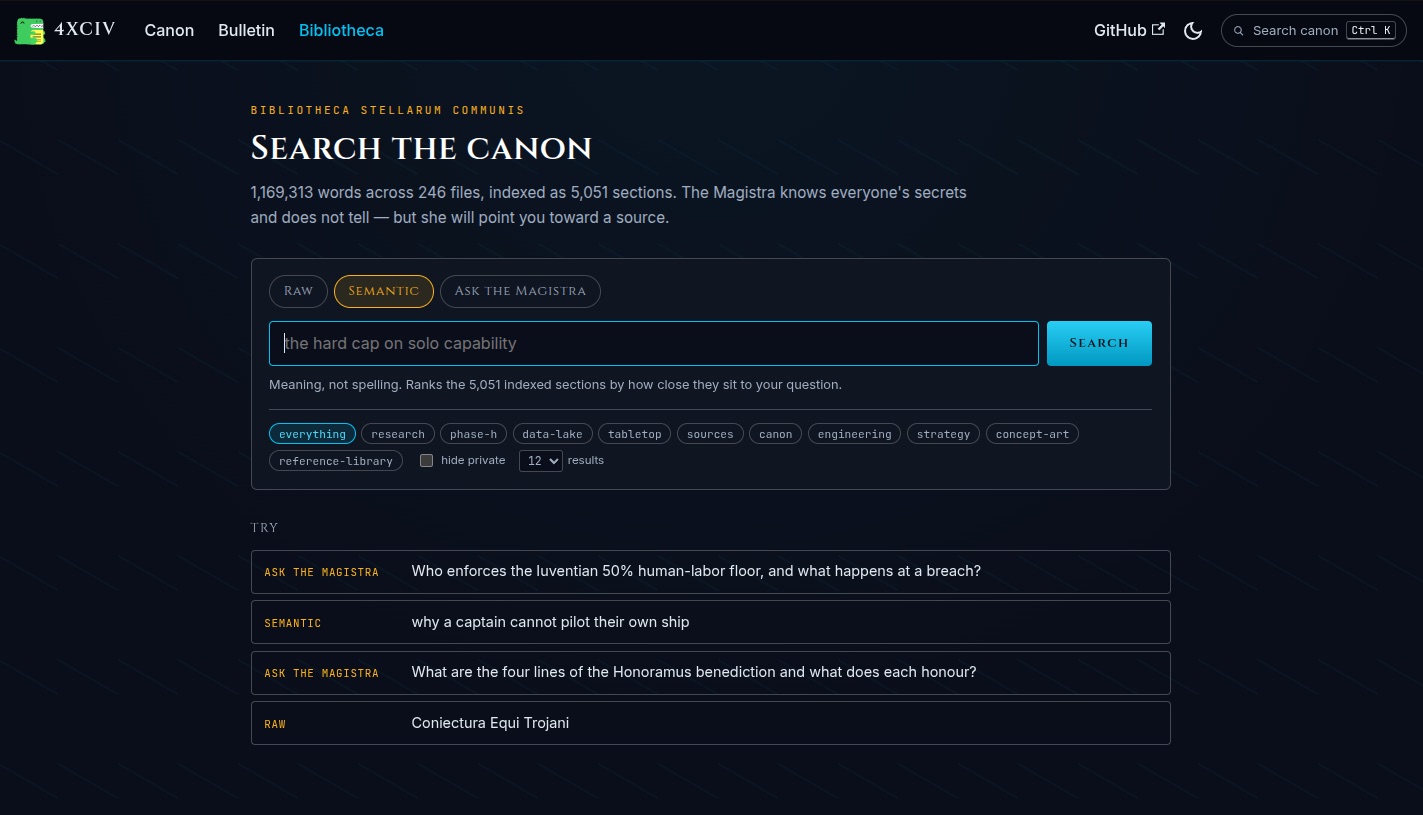Open the Bibliotheca nav item
This screenshot has width=1423, height=815.
341,30
